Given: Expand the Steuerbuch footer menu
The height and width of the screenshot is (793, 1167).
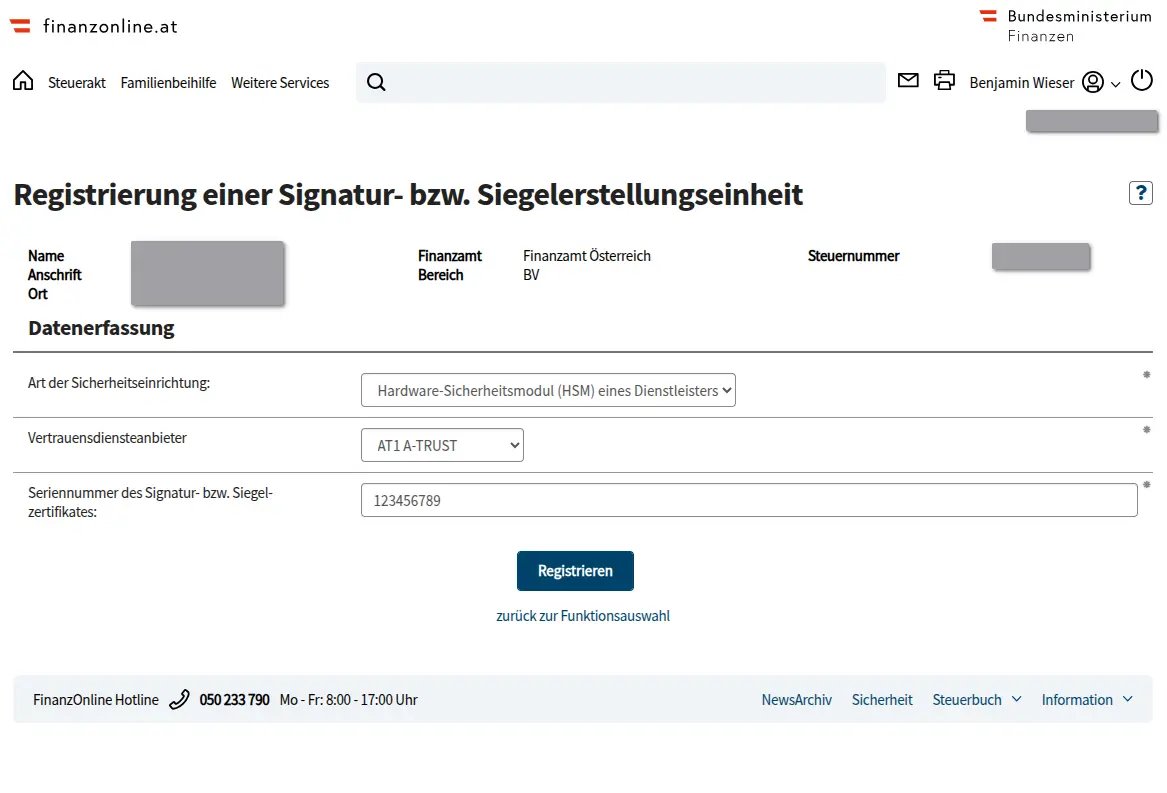Looking at the screenshot, I should [976, 699].
